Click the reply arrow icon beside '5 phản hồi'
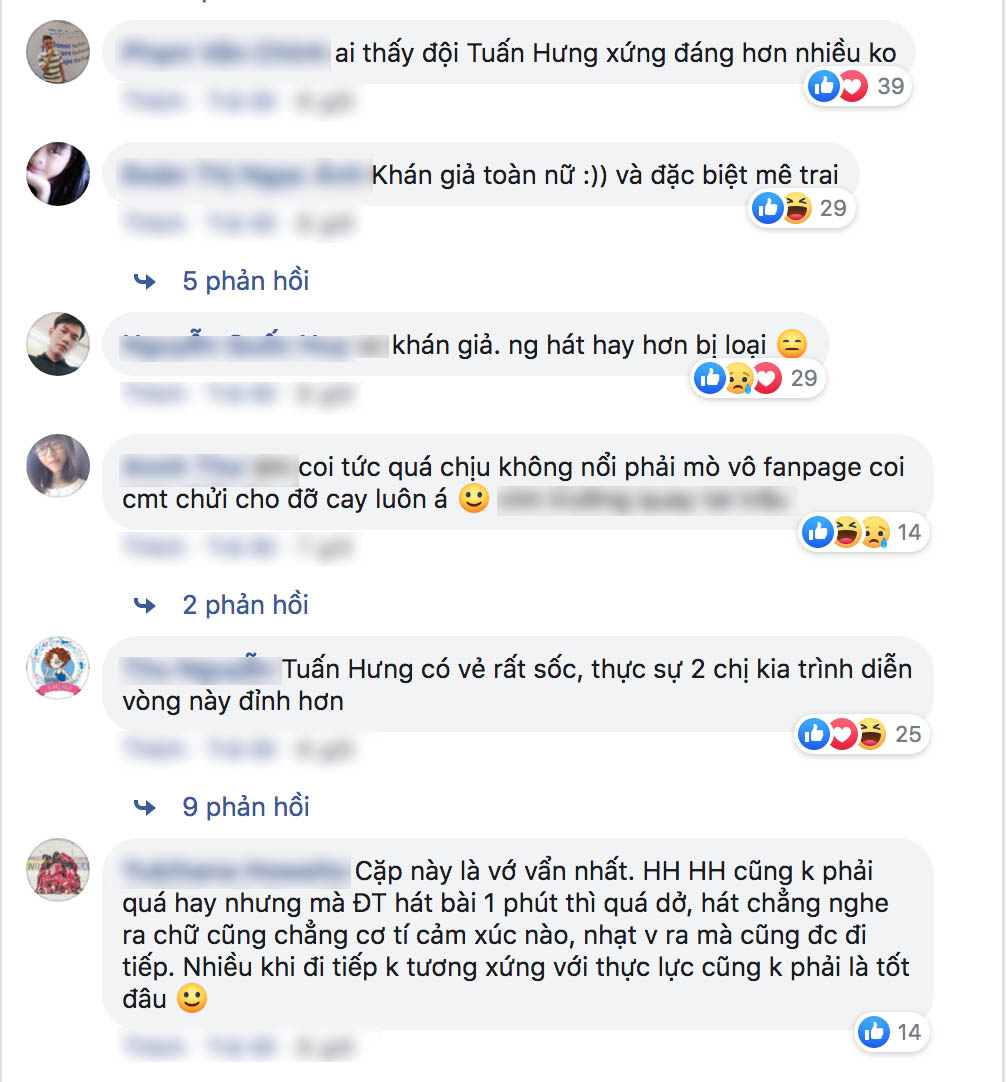This screenshot has width=1006, height=1082. coord(145,282)
